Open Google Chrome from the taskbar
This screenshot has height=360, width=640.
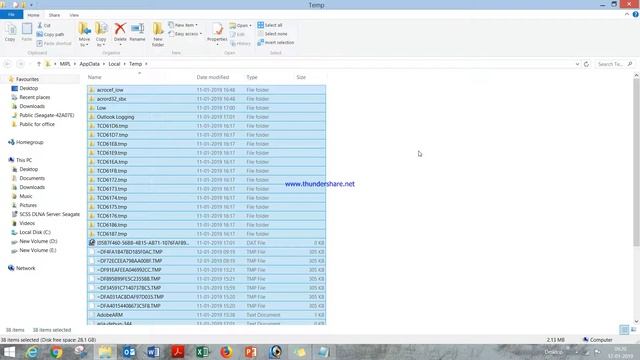56,352
